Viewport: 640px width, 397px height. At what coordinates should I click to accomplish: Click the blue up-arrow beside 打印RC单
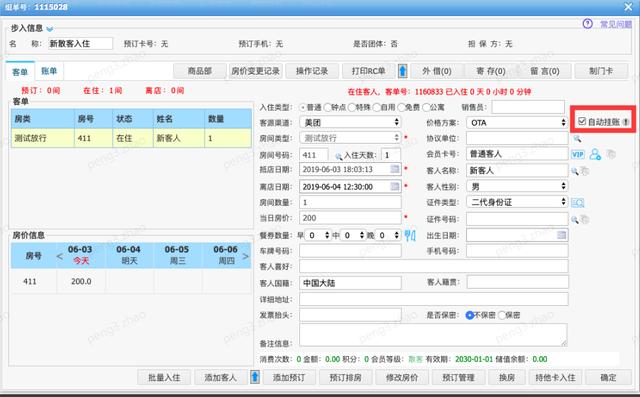[402, 71]
